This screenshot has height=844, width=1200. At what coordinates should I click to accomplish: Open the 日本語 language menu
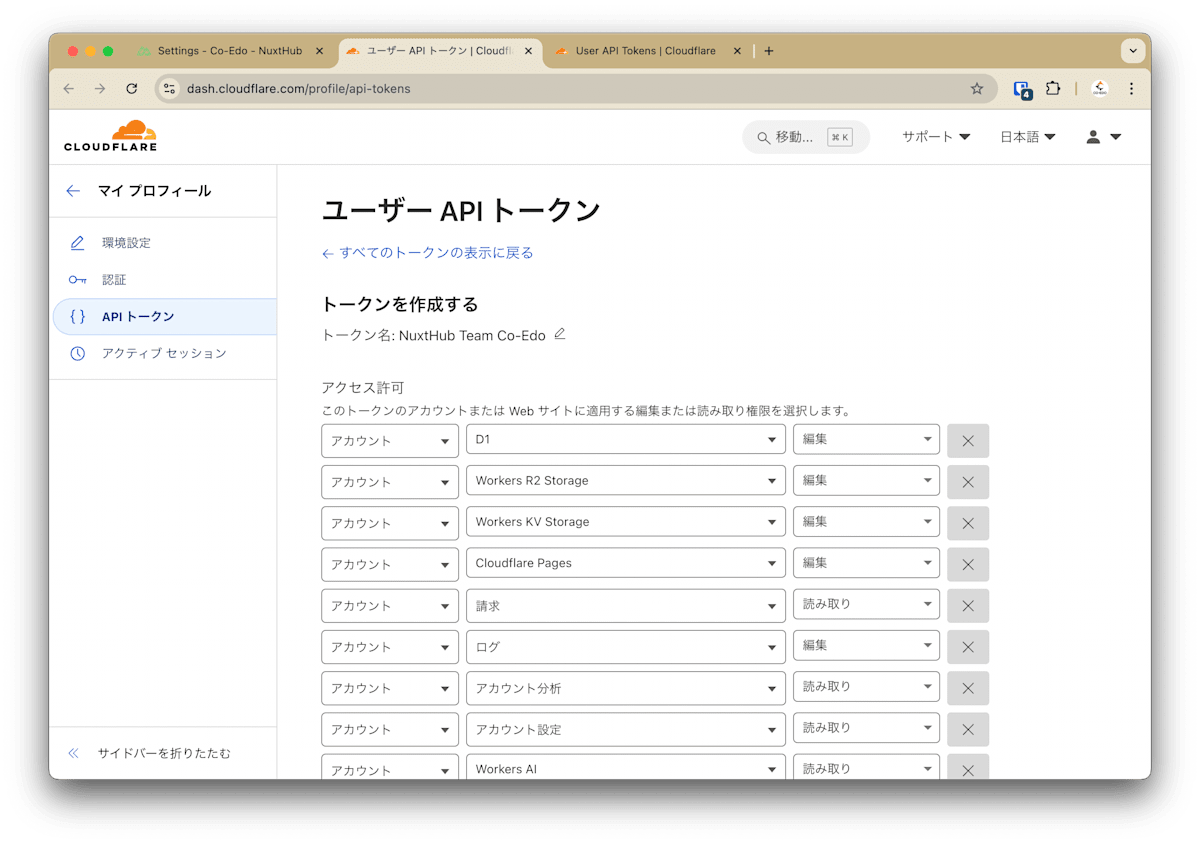(1028, 137)
